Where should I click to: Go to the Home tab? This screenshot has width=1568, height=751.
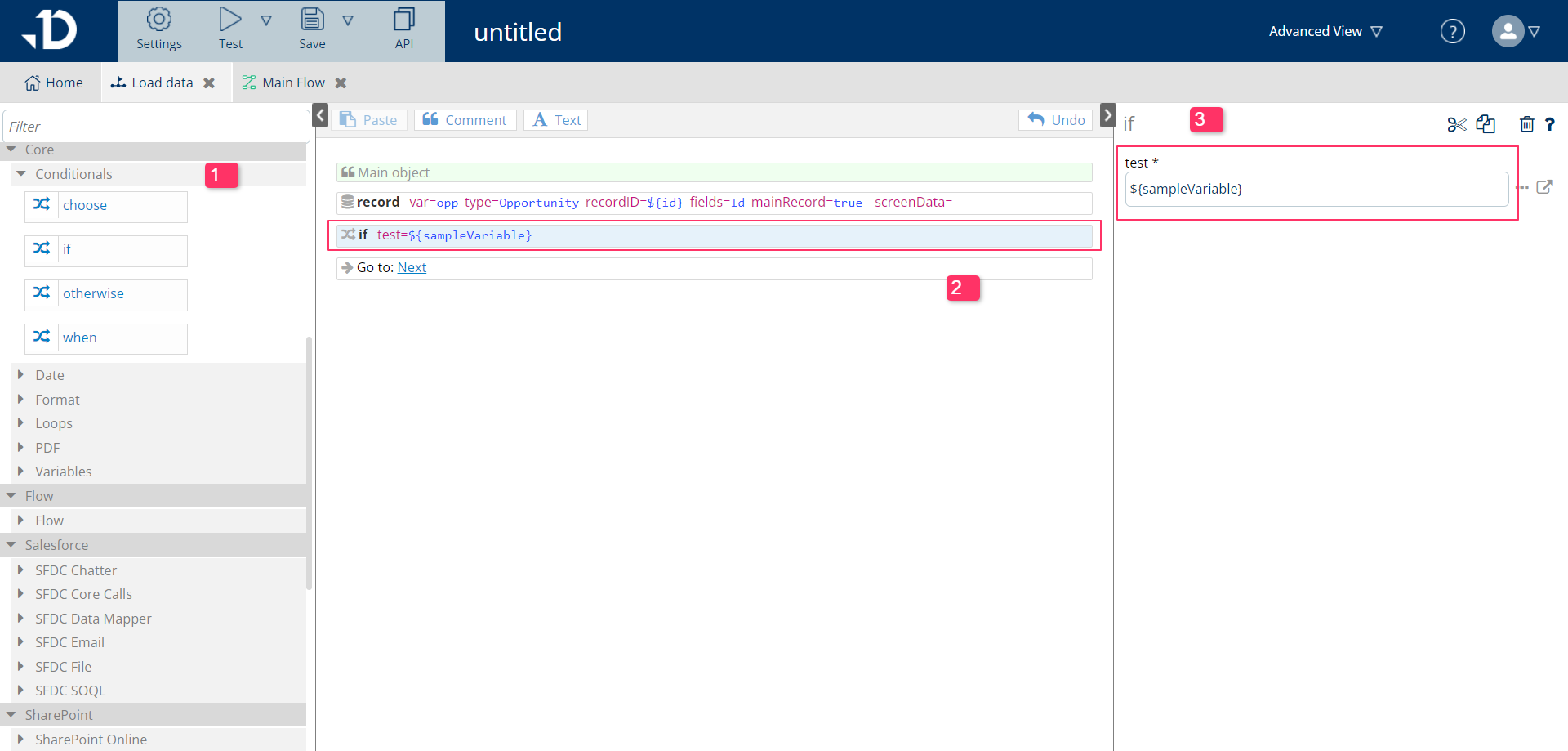click(54, 83)
